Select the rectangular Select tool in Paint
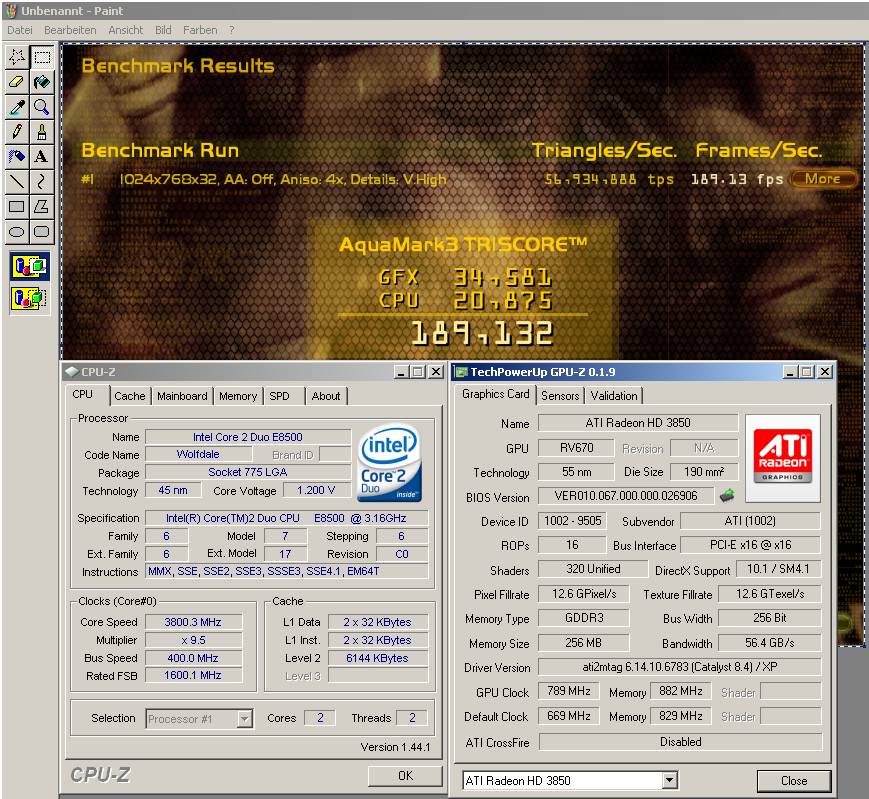This screenshot has height=799, width=869. 42,57
